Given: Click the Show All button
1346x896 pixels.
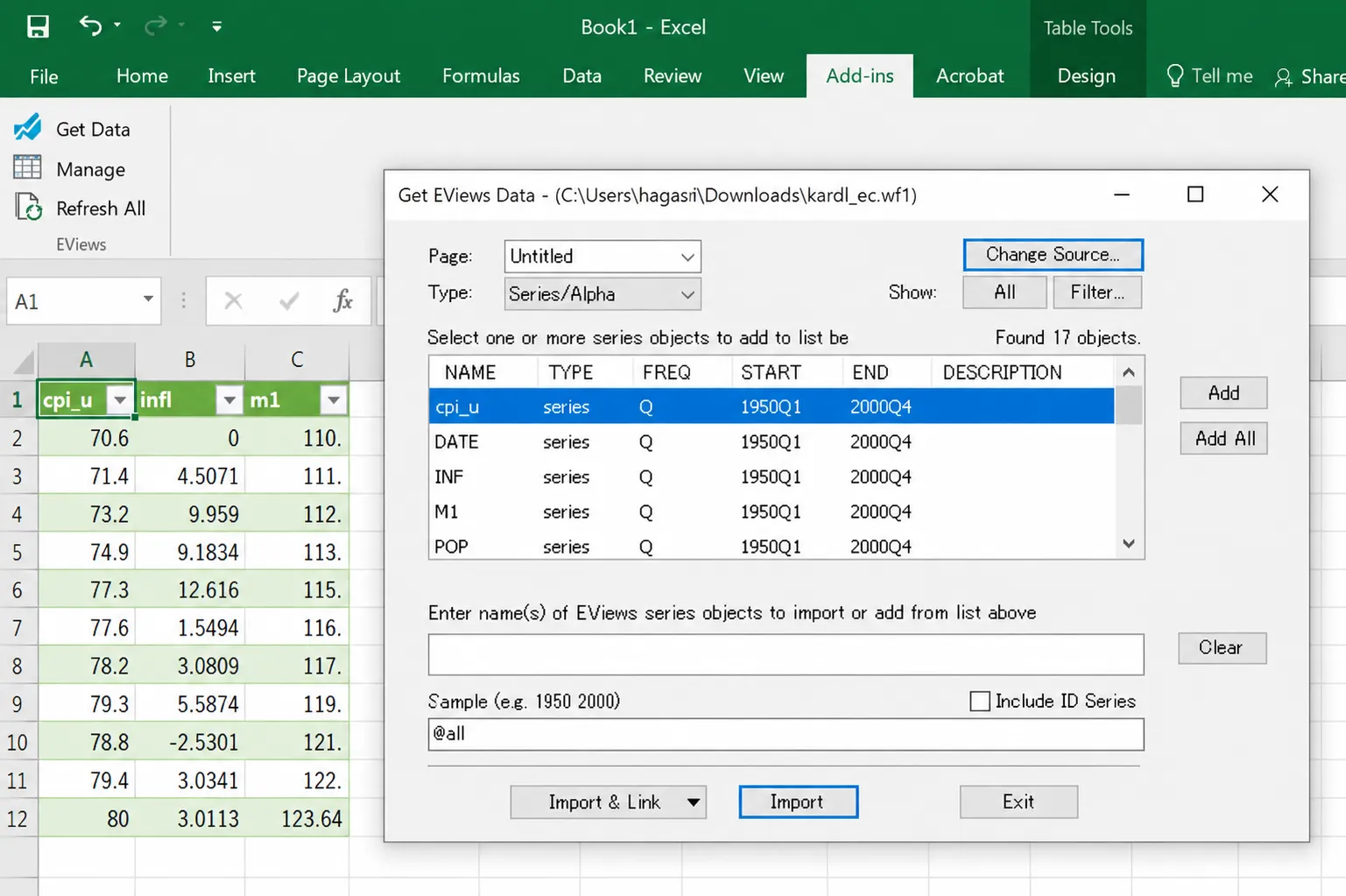Looking at the screenshot, I should click(1004, 293).
